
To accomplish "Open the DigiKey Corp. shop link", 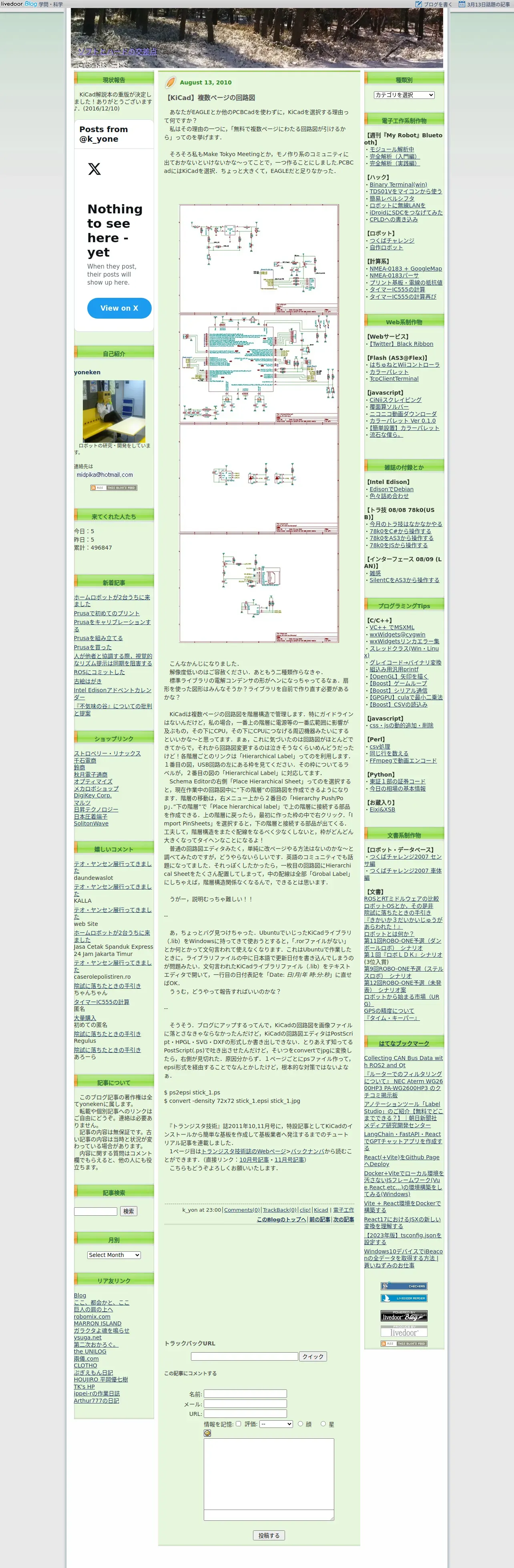I will [x=92, y=795].
